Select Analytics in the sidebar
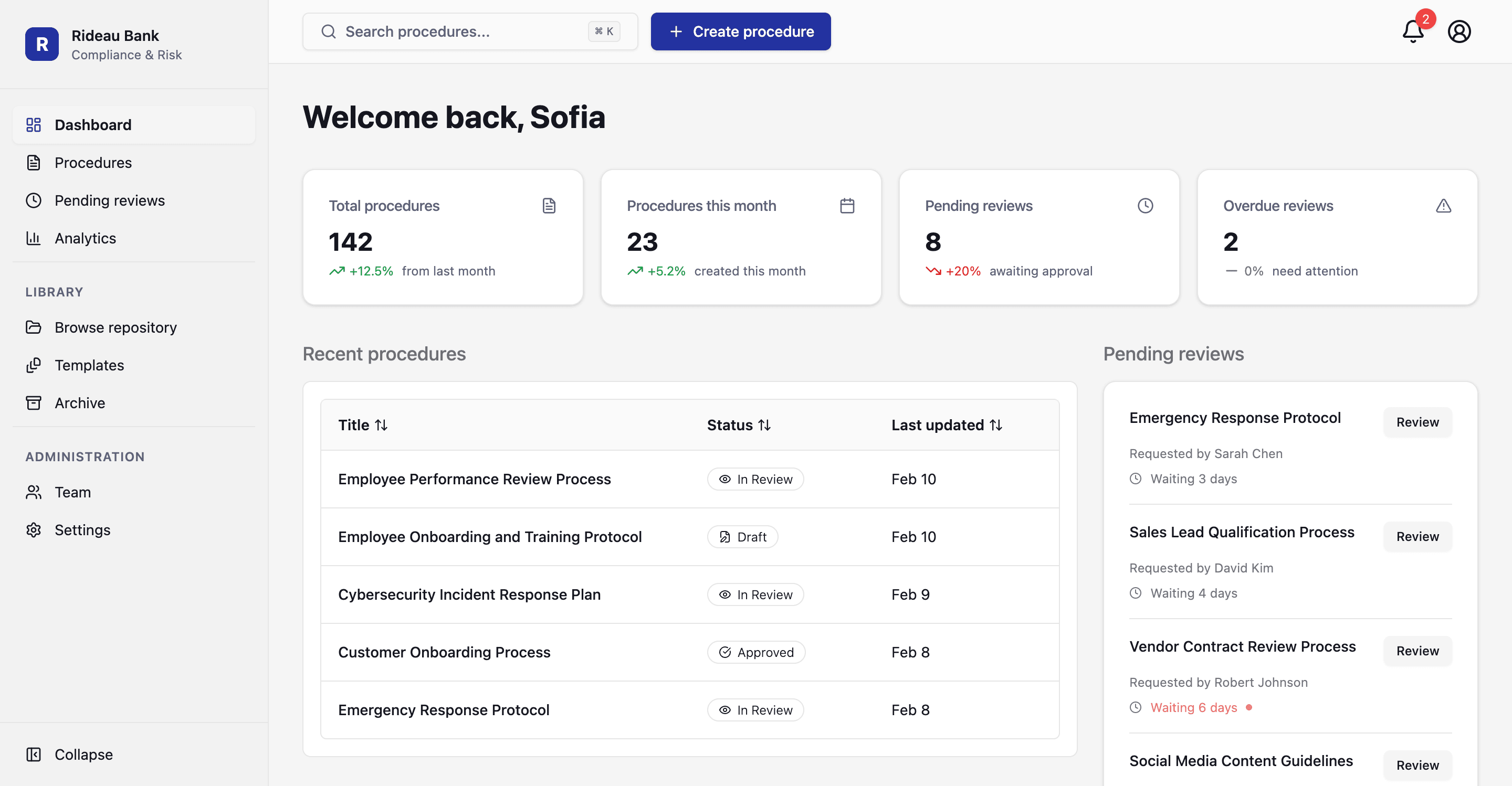Viewport: 1512px width, 786px height. point(85,238)
